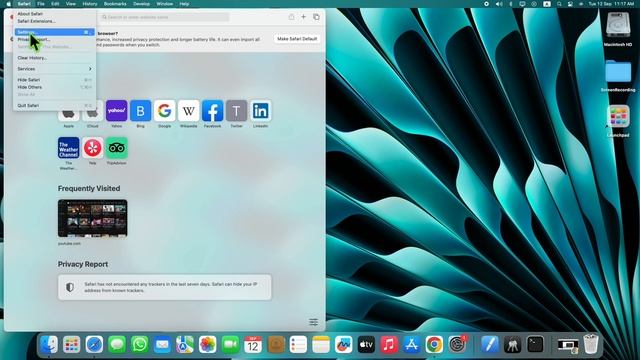Viewport: 640px width, 360px height.
Task: Click the date and time in menu bar
Action: pyautogui.click(x=611, y=4)
